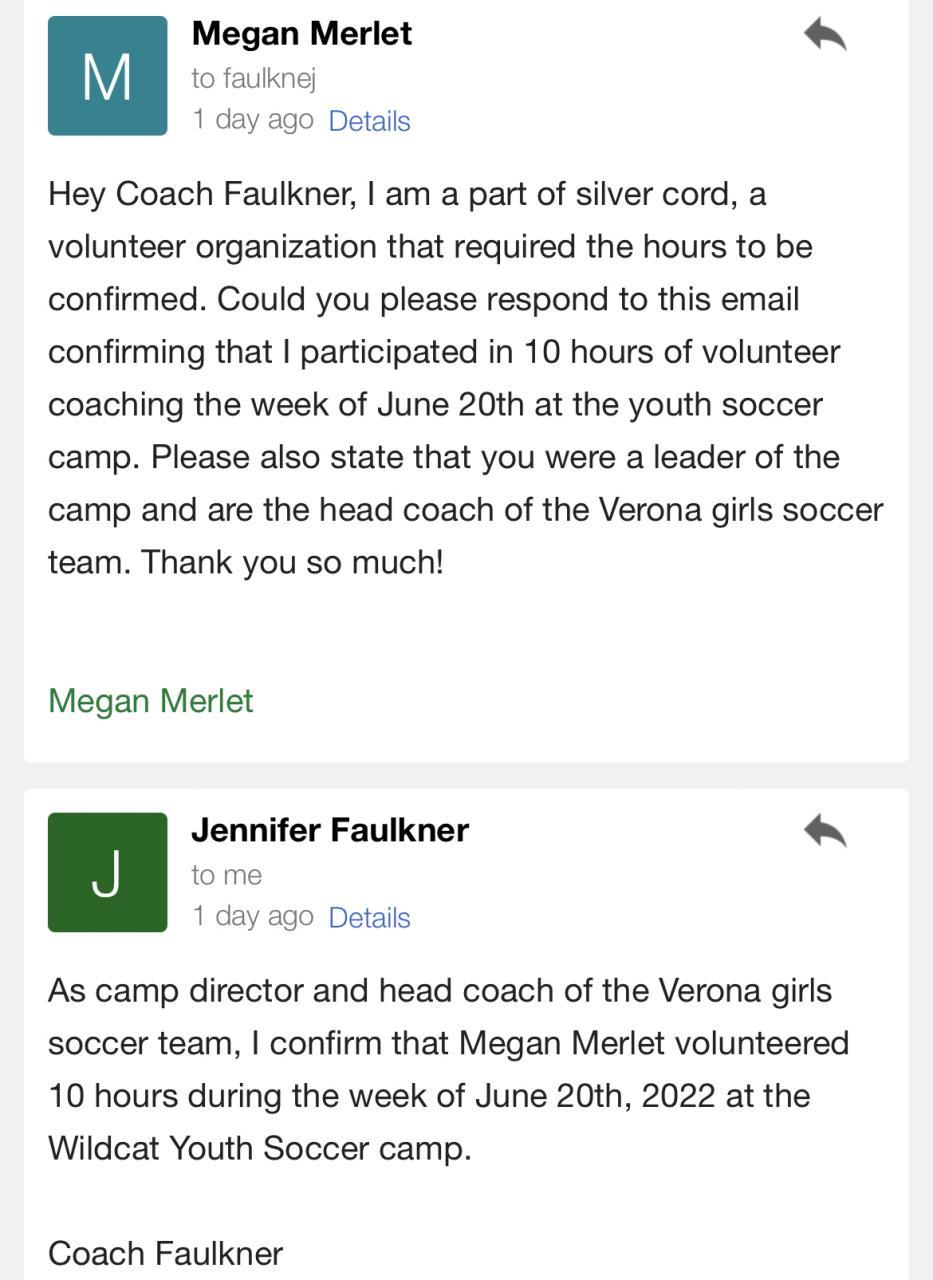Open Details on Megan's email
This screenshot has width=933, height=1280.
click(369, 121)
